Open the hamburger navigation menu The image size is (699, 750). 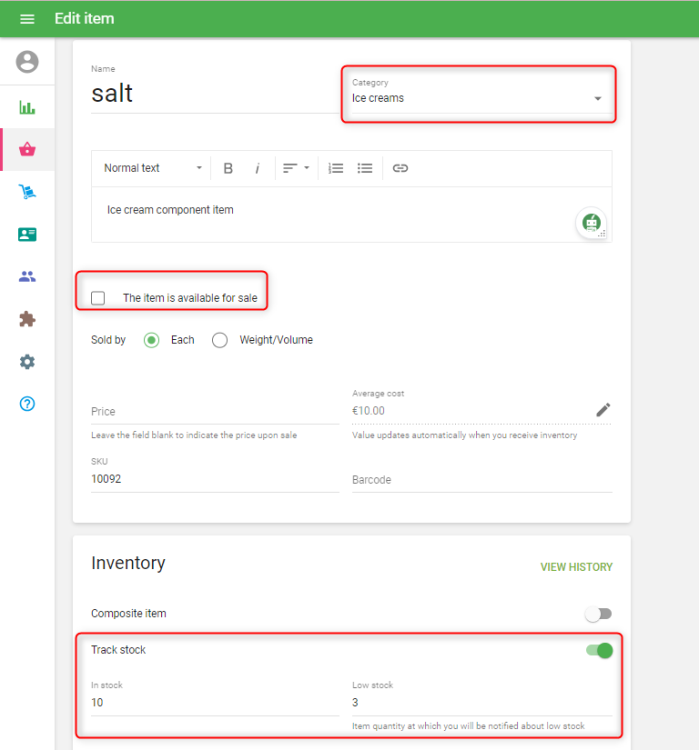tap(27, 19)
